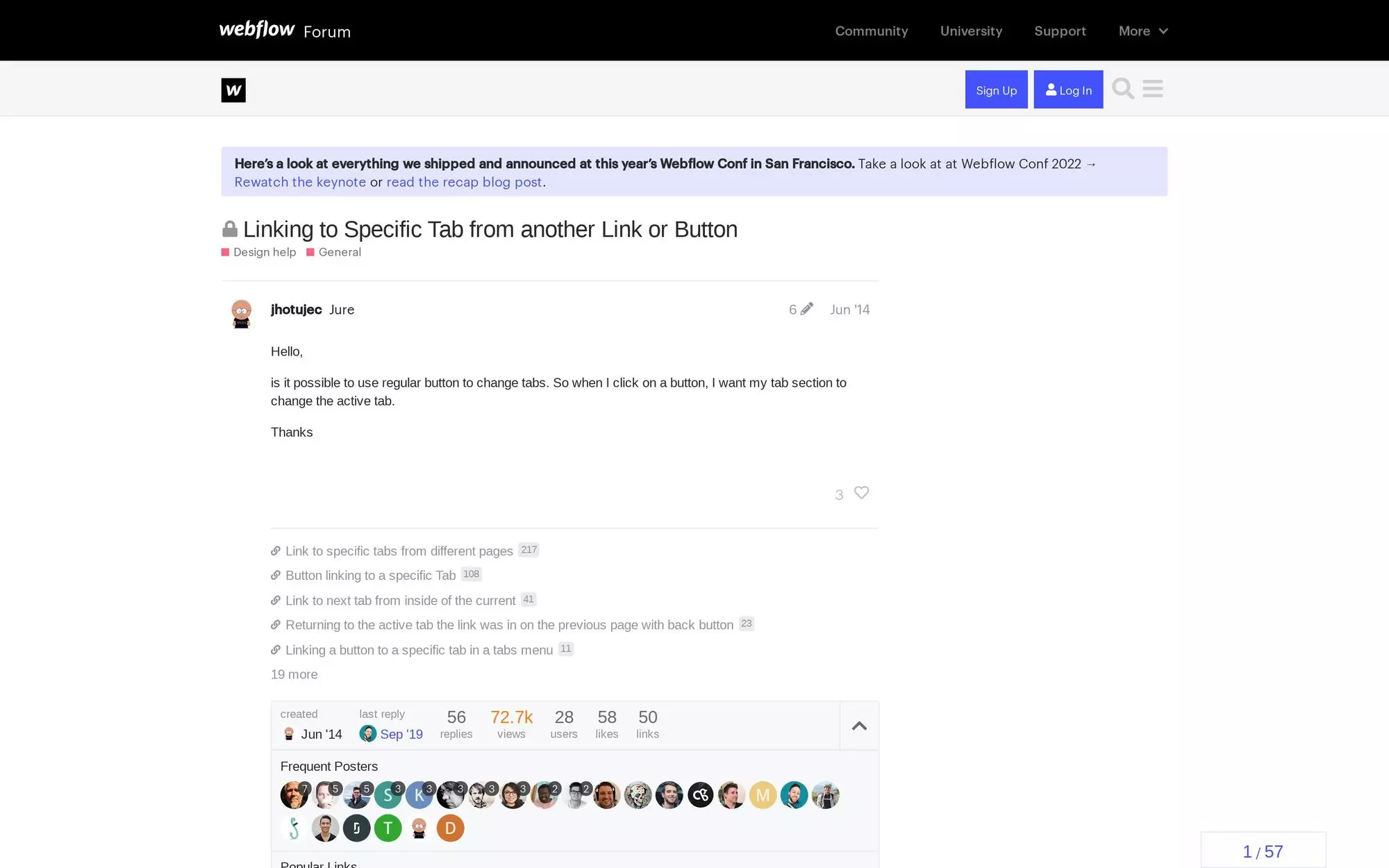Open the More navigation dropdown

[1142, 31]
